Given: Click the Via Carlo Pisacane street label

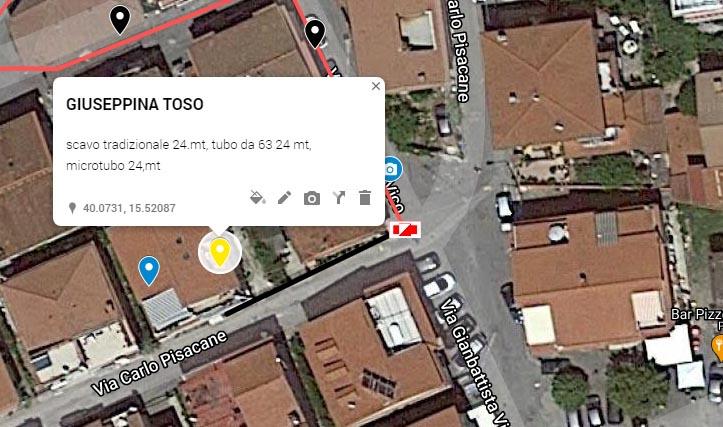Looking at the screenshot, I should point(160,363).
